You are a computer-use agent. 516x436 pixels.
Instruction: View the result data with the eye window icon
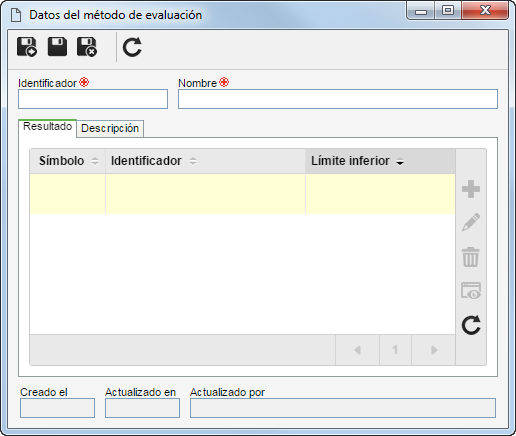471,290
